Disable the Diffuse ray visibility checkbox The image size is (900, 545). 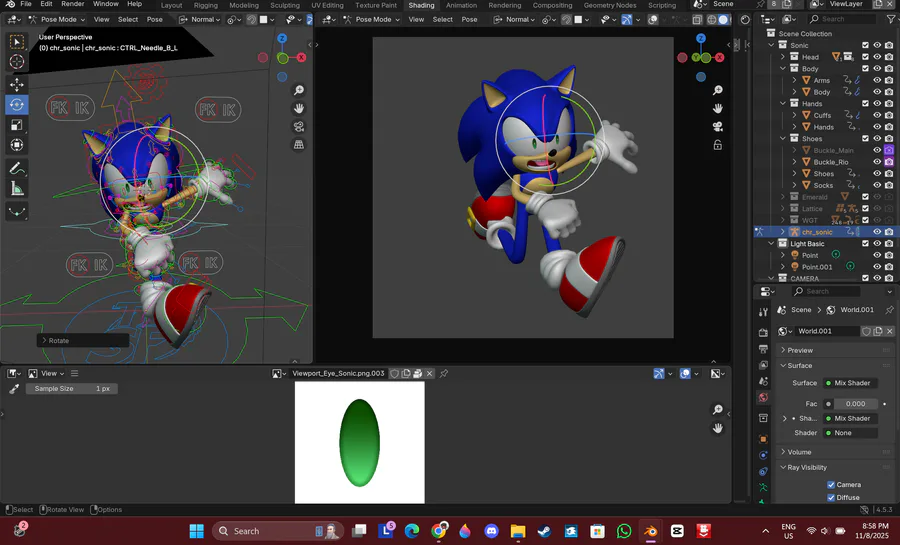click(x=831, y=497)
